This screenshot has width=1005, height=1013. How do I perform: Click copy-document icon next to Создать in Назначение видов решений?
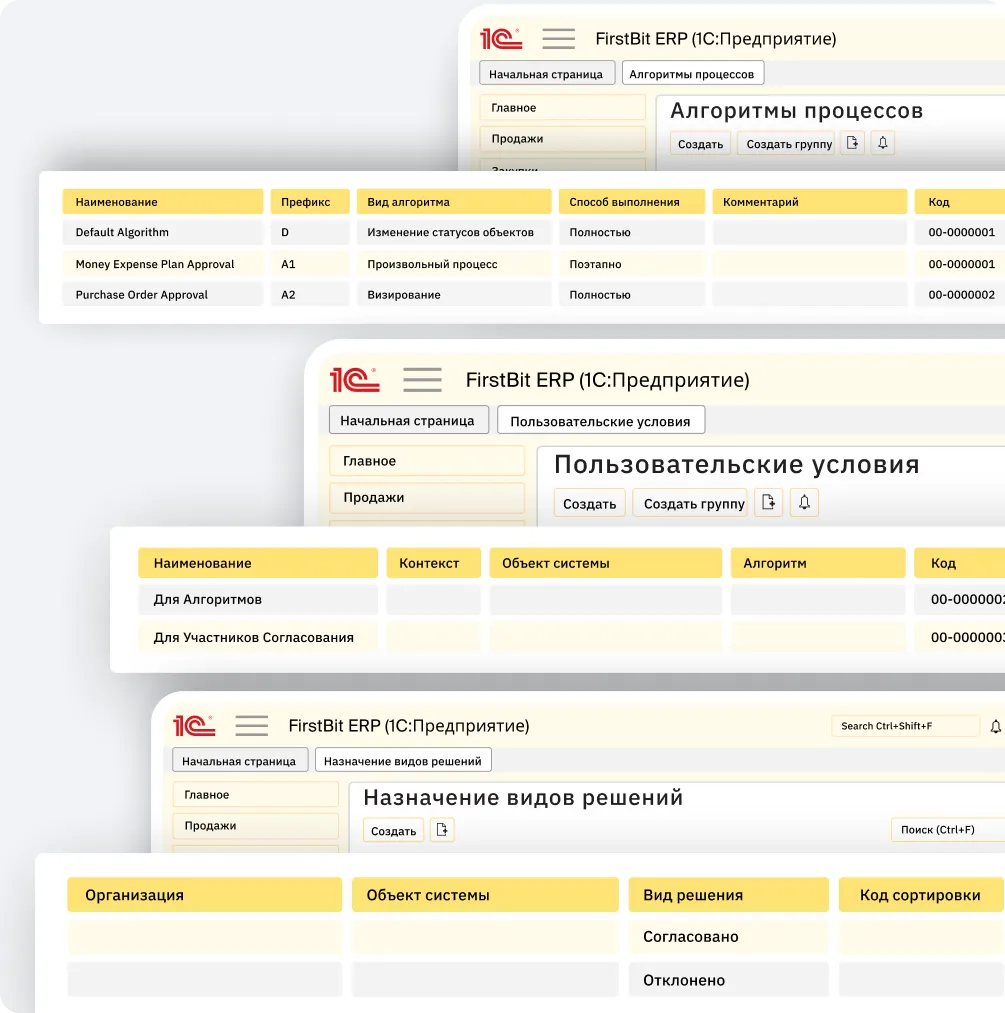point(442,830)
